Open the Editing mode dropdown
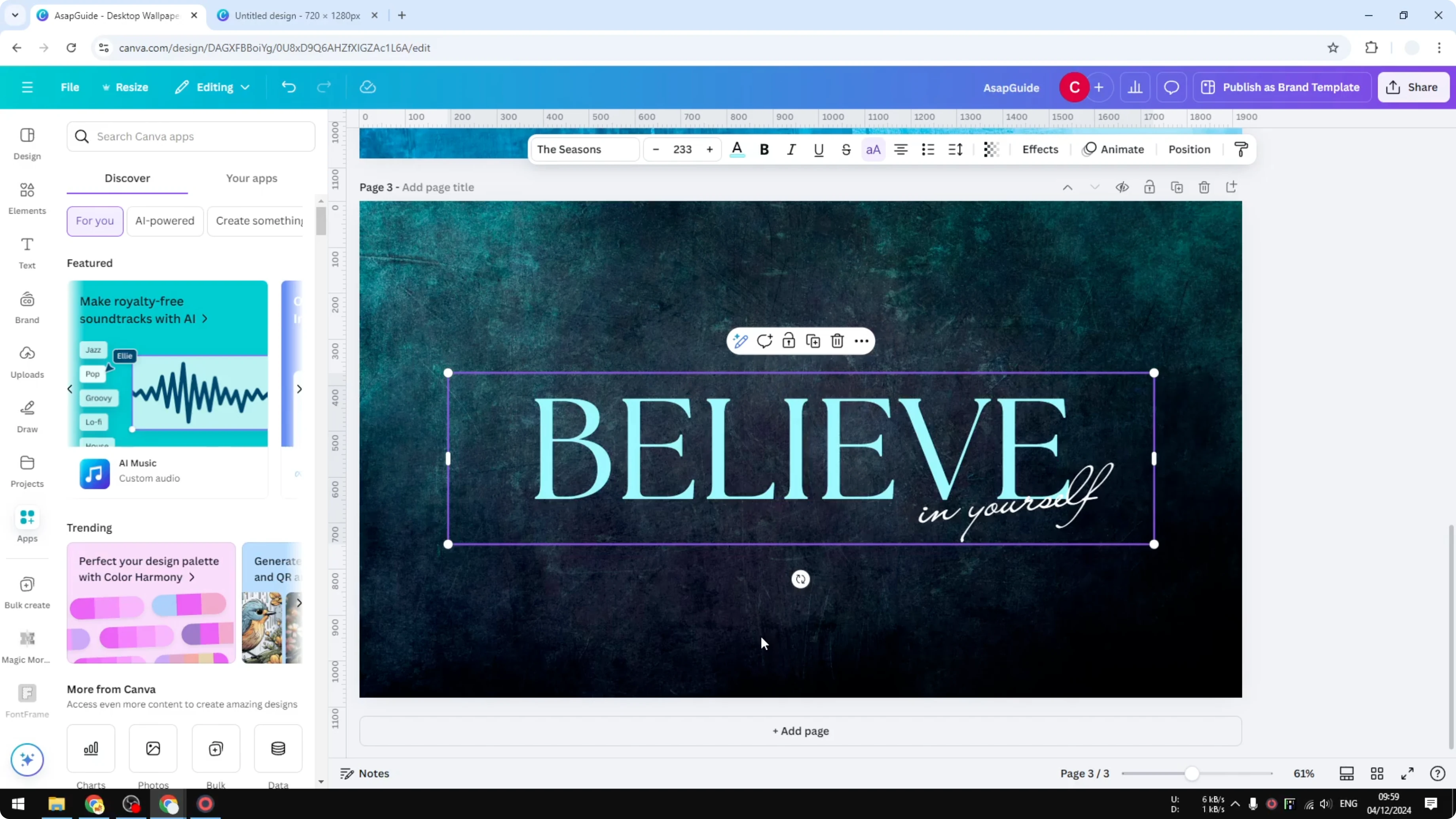This screenshot has width=1456, height=819. [212, 87]
